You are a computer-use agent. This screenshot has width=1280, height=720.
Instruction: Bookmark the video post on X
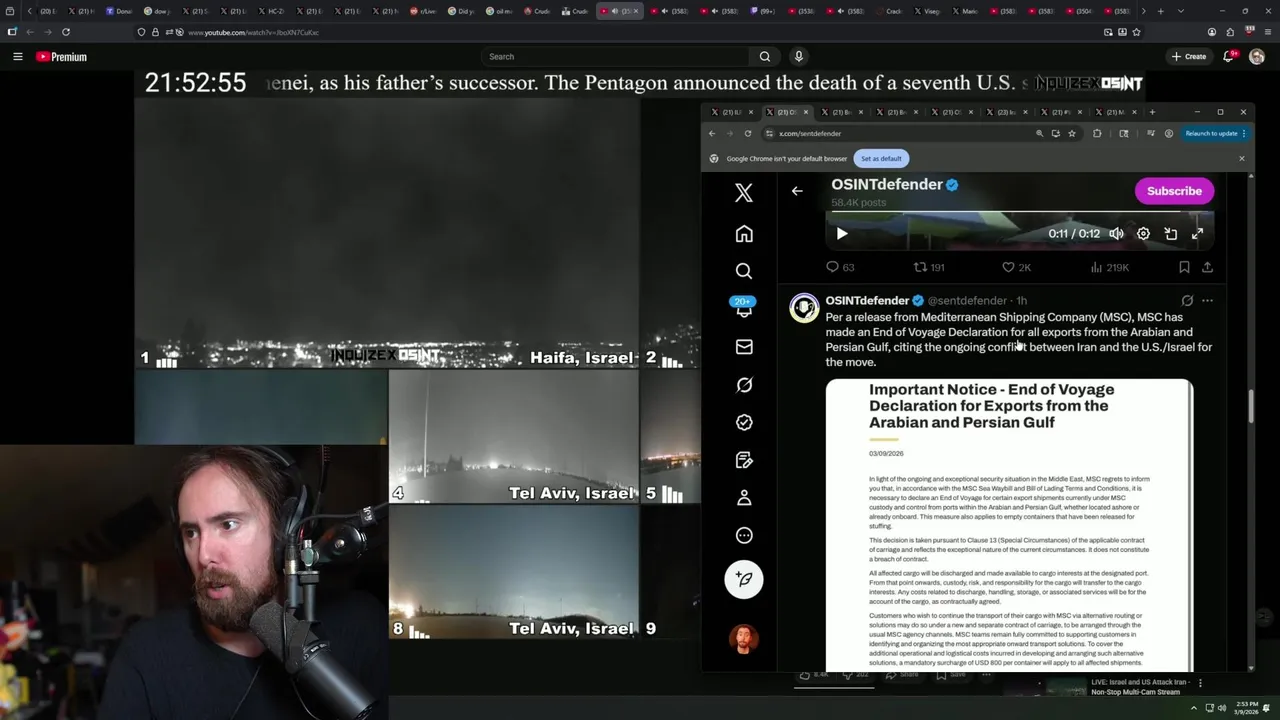tap(1184, 267)
